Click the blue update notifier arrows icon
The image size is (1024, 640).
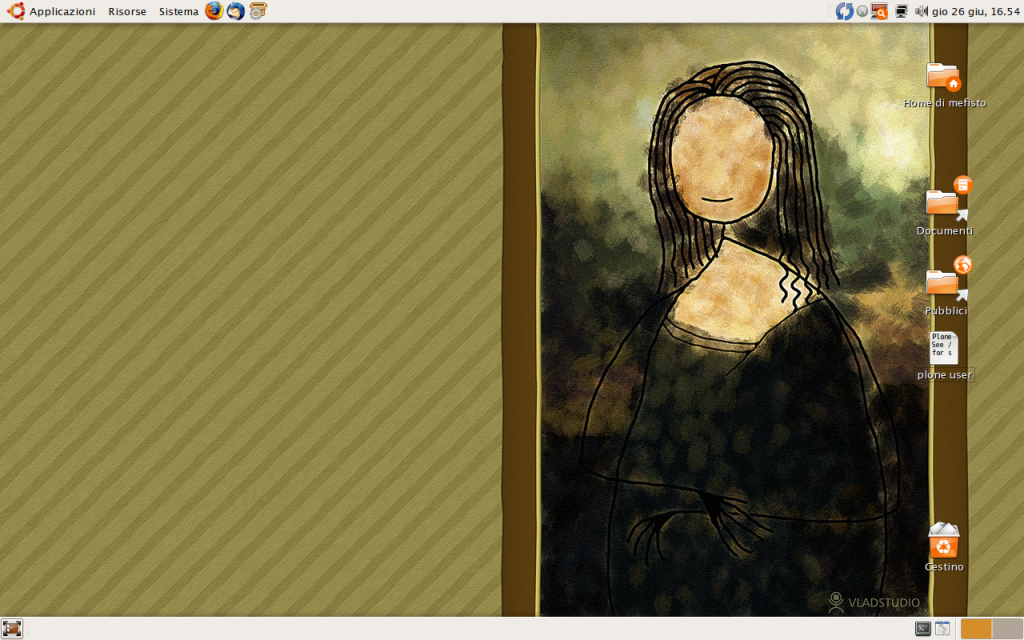coord(844,11)
